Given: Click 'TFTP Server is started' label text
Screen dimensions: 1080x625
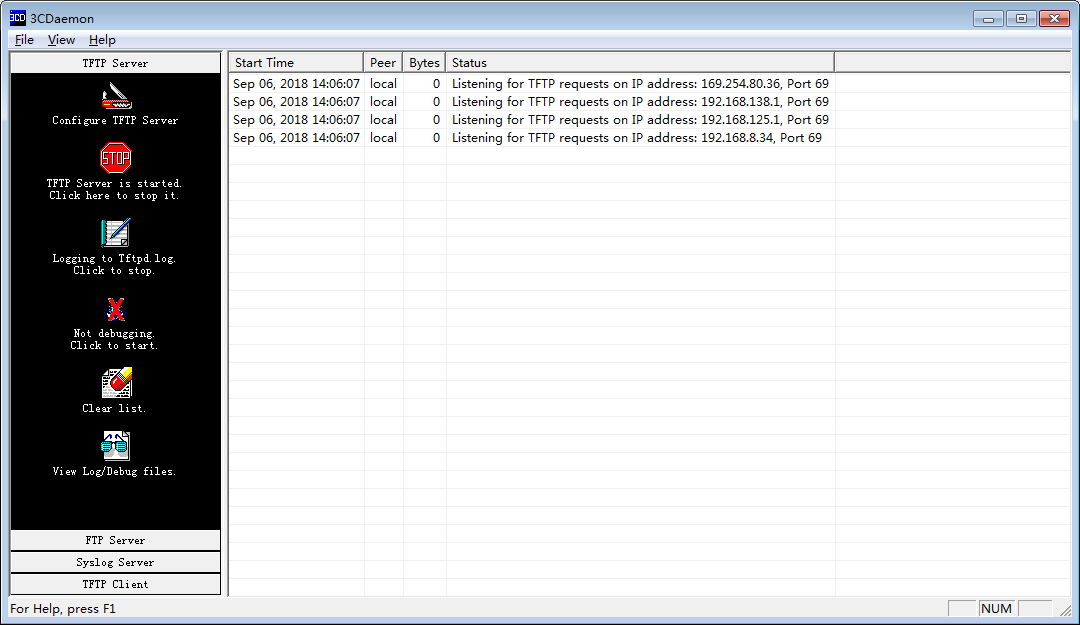Looking at the screenshot, I should point(114,183).
